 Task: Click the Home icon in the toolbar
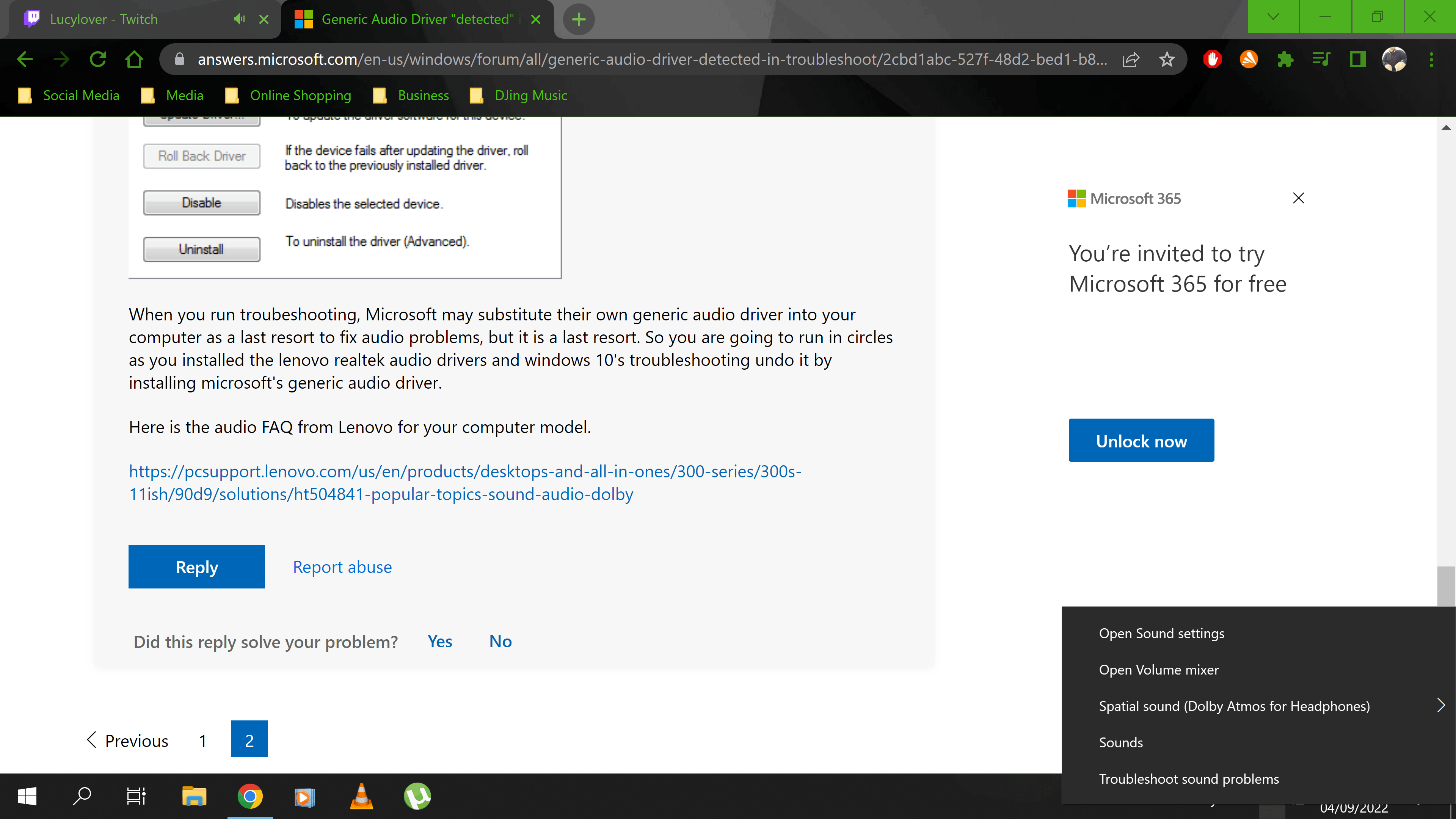pos(134,60)
